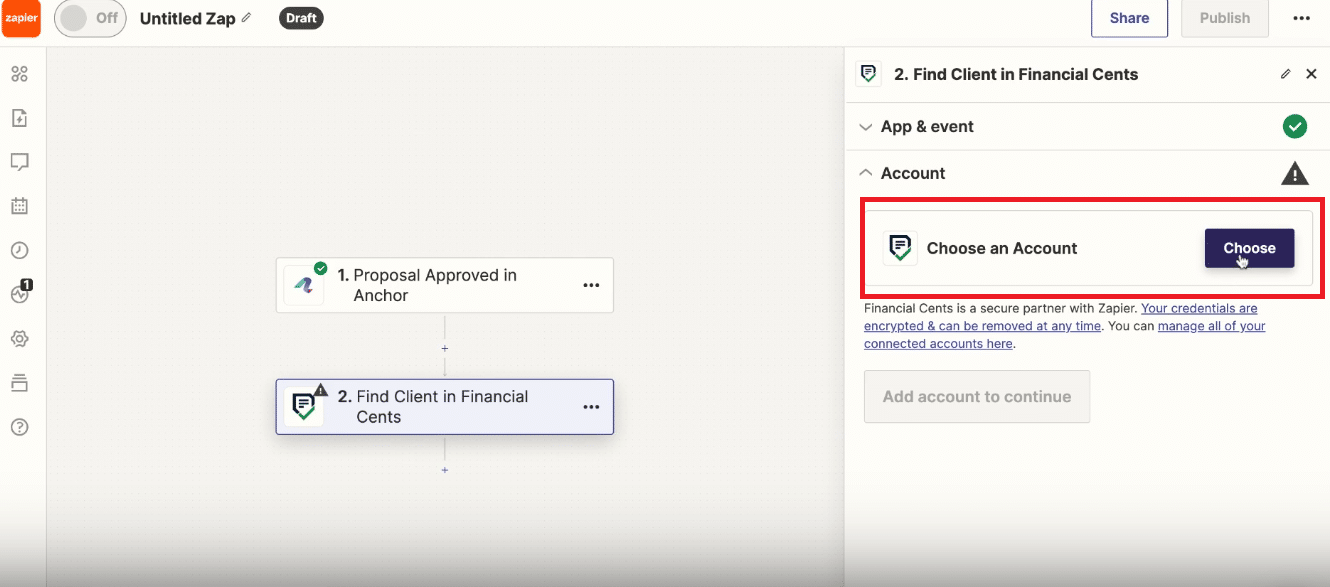This screenshot has height=587, width=1330.
Task: Open manage all connected accounts link
Action: coord(1065,335)
